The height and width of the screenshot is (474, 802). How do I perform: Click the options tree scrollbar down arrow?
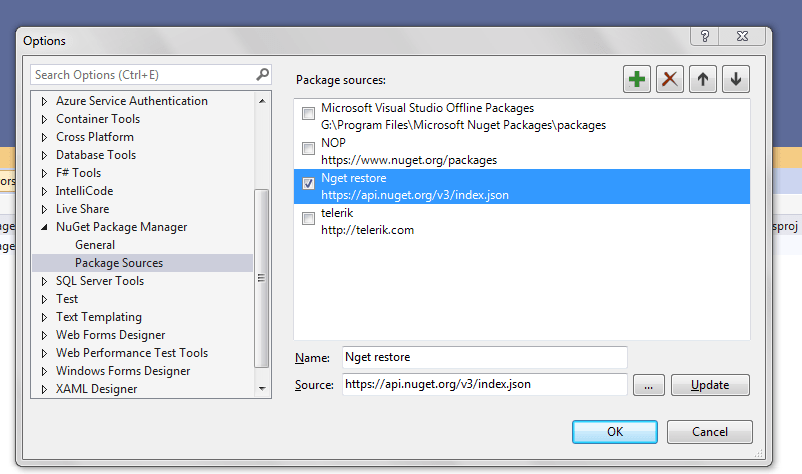pyautogui.click(x=262, y=388)
